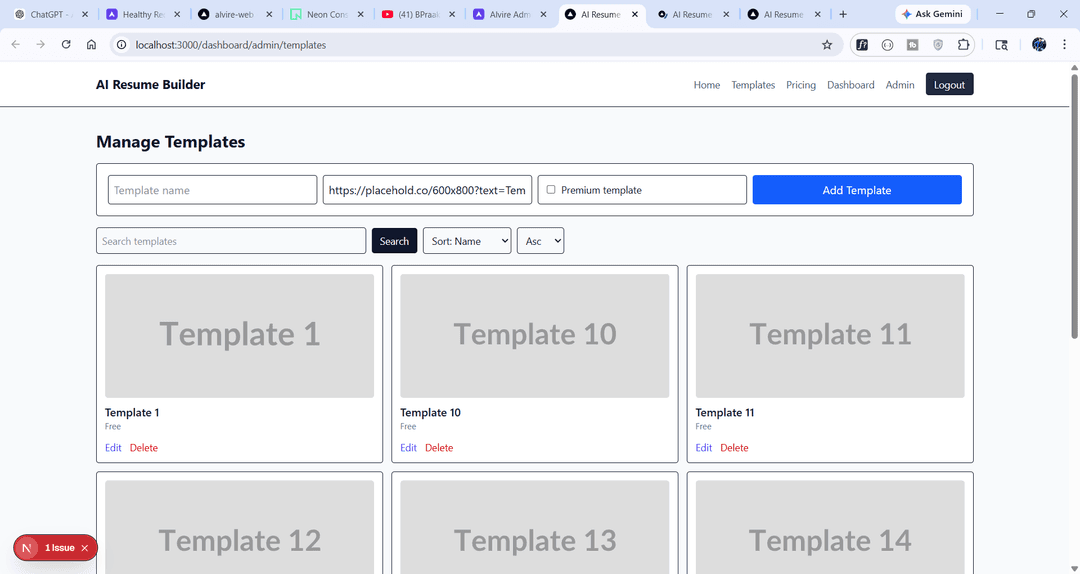Screen dimensions: 1080x574
Task: Click the browser forward arrow
Action: [41, 45]
